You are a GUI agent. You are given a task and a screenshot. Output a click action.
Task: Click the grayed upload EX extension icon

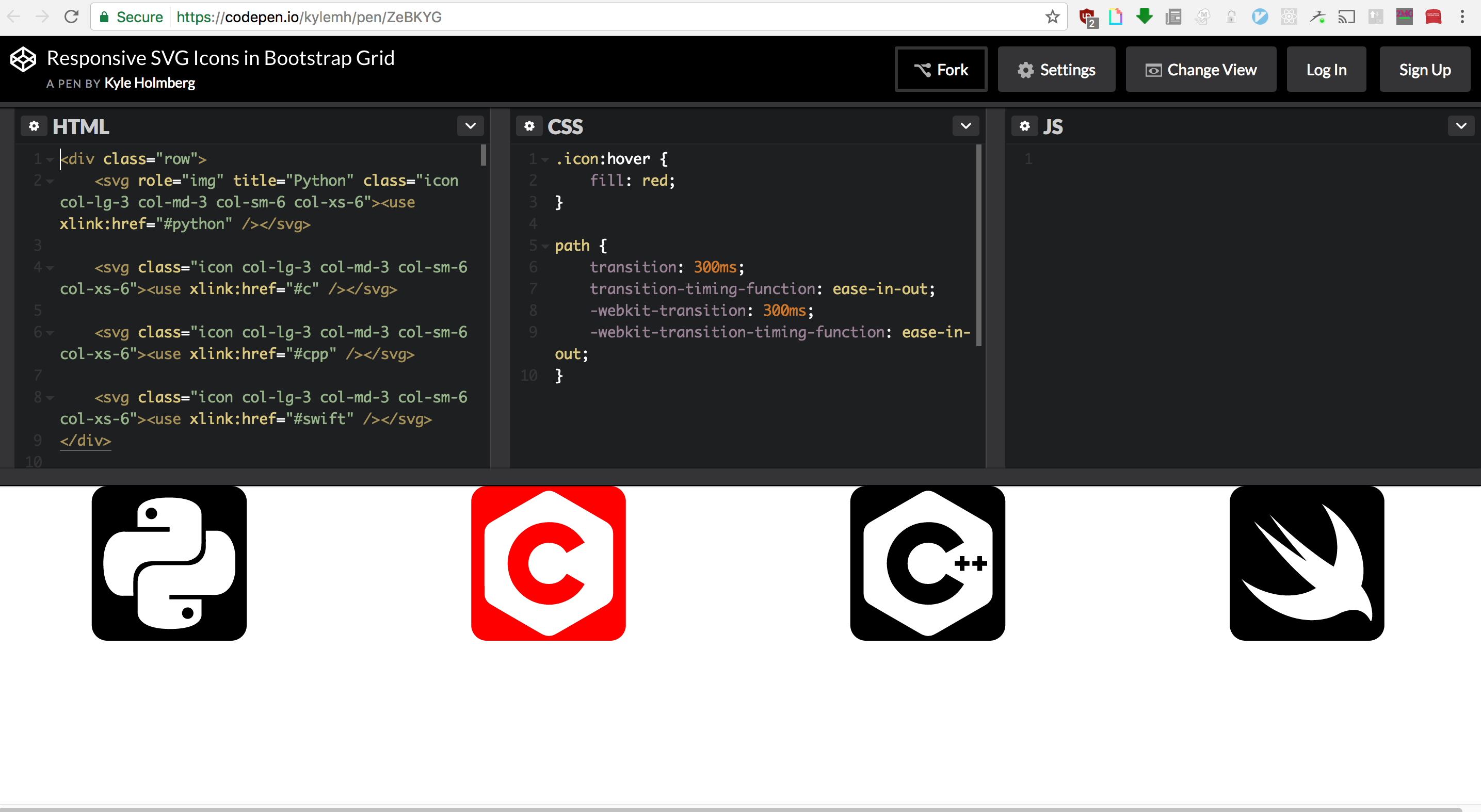pyautogui.click(x=1375, y=17)
